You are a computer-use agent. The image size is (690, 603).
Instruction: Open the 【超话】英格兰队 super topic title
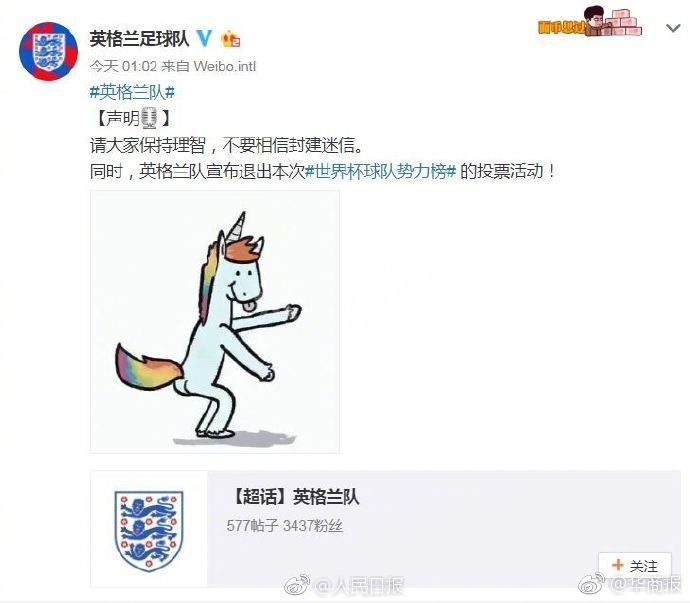pos(295,497)
